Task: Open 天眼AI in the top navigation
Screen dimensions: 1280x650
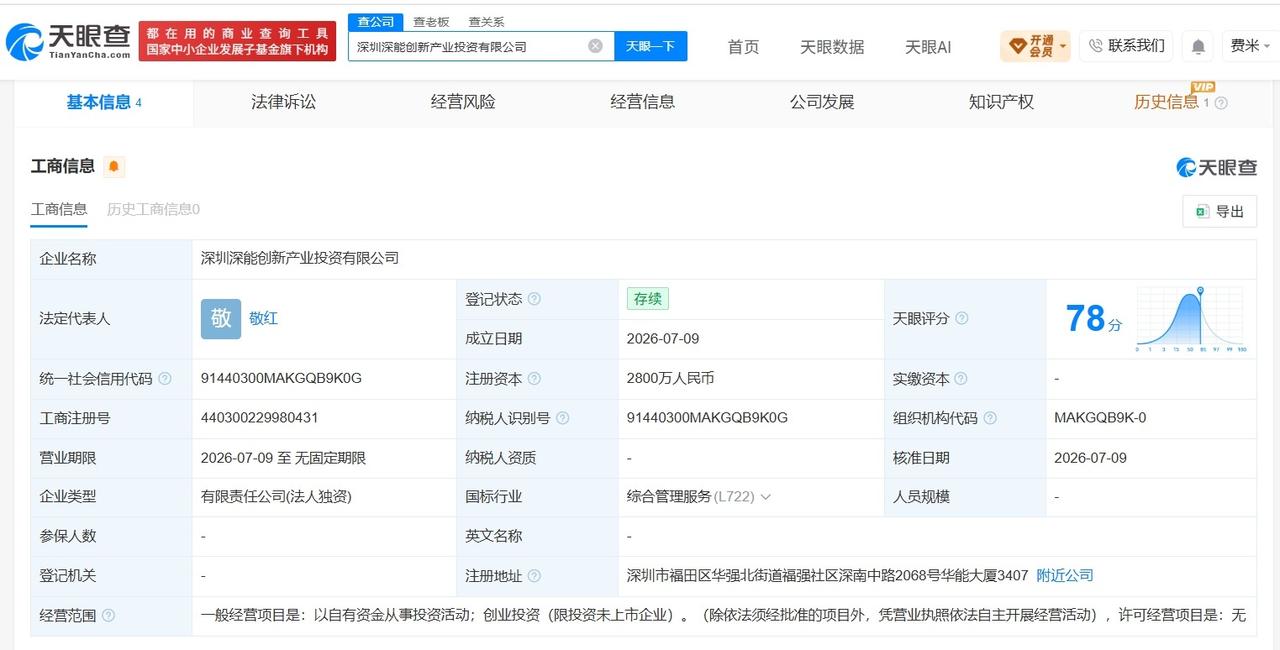Action: (x=928, y=47)
